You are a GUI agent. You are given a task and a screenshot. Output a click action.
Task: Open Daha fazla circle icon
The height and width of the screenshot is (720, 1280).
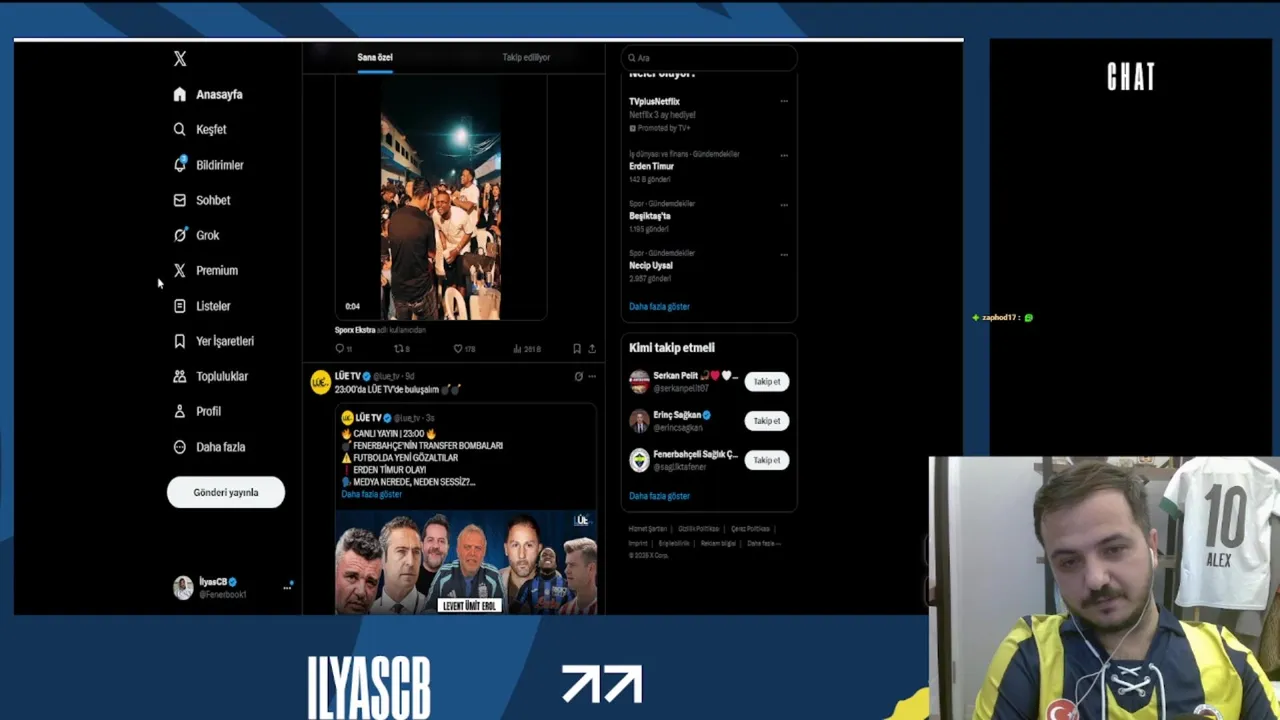(180, 447)
